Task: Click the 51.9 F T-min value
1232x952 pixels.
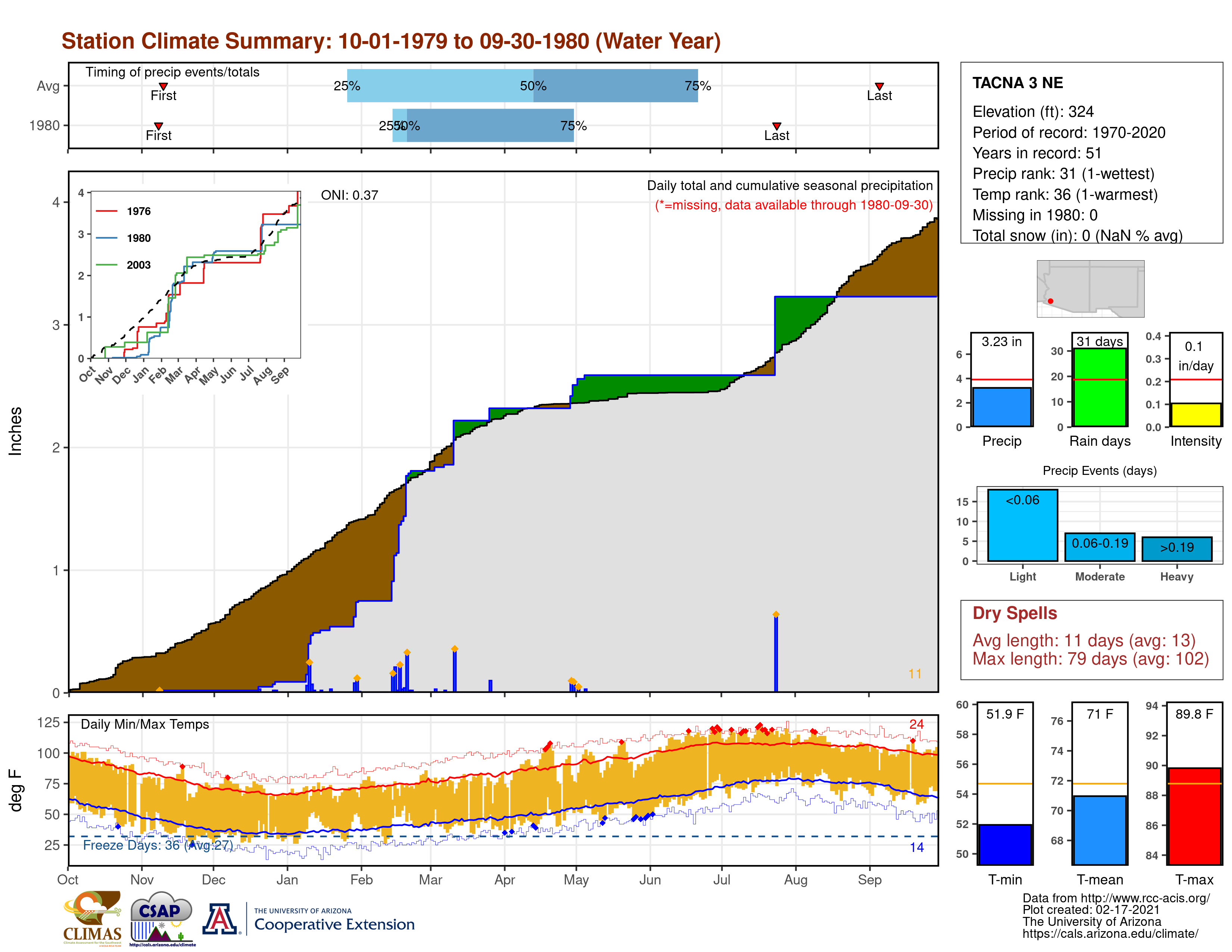Action: (x=1005, y=714)
